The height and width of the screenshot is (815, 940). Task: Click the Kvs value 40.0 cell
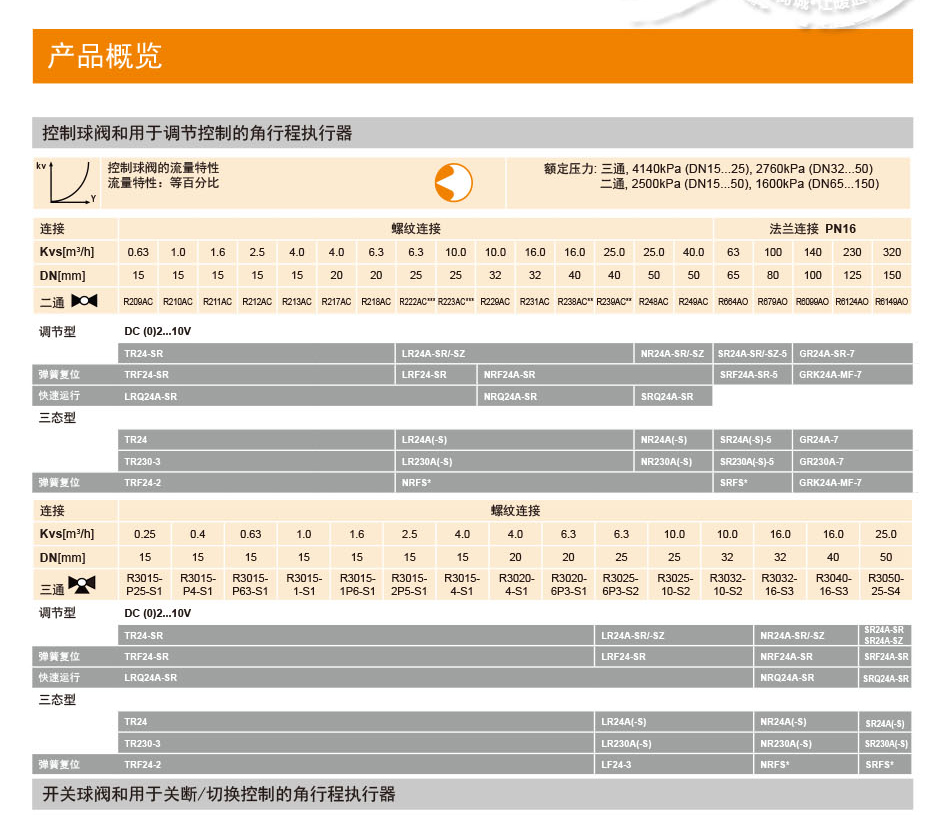694,252
